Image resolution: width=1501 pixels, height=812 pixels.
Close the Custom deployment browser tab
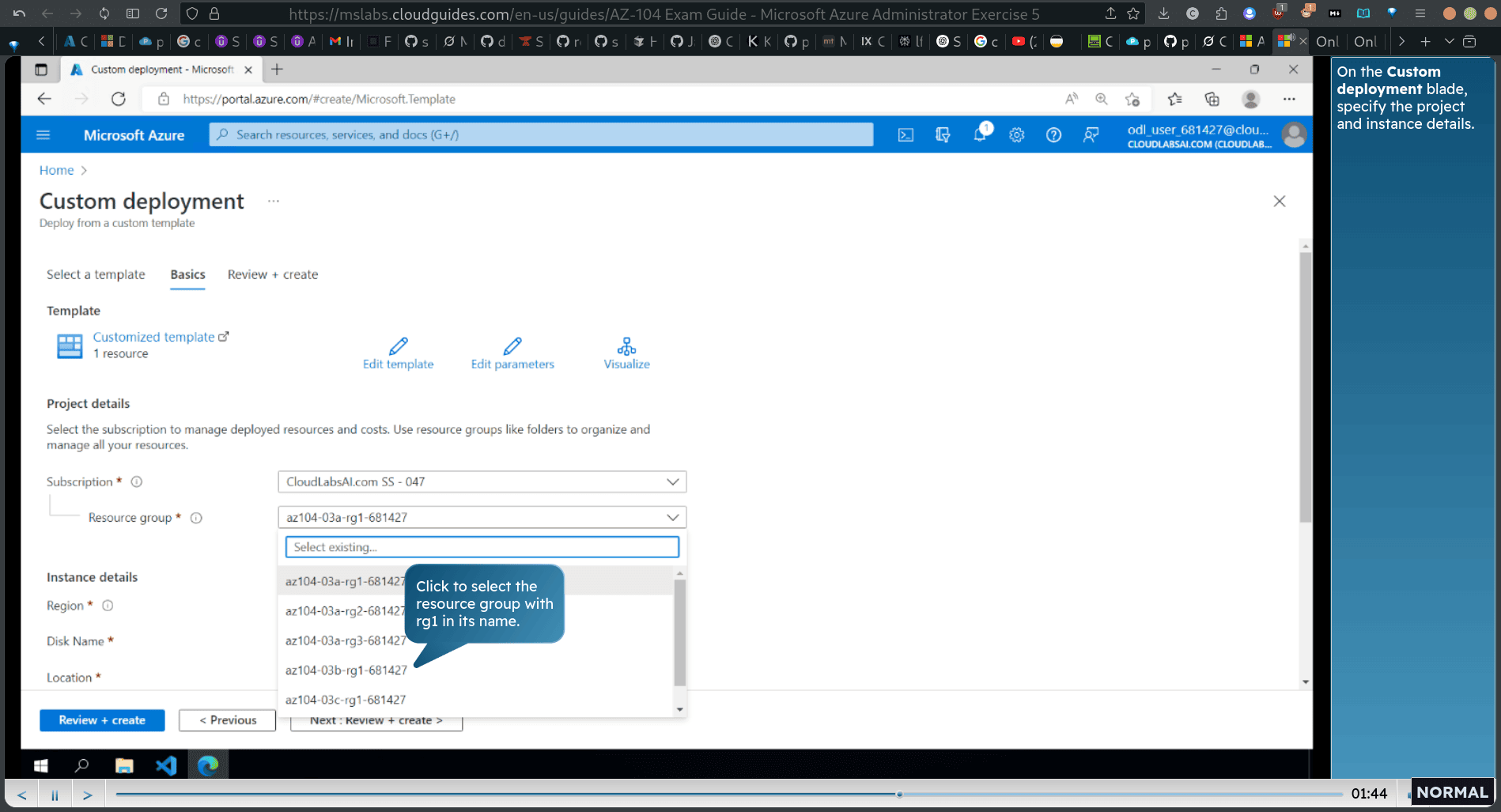click(x=248, y=70)
